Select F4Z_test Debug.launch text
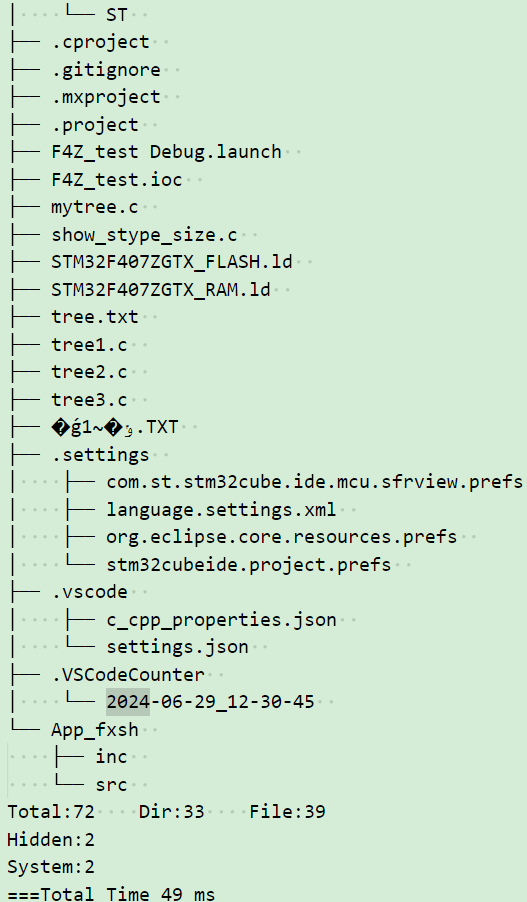This screenshot has width=527, height=902. pos(166,152)
